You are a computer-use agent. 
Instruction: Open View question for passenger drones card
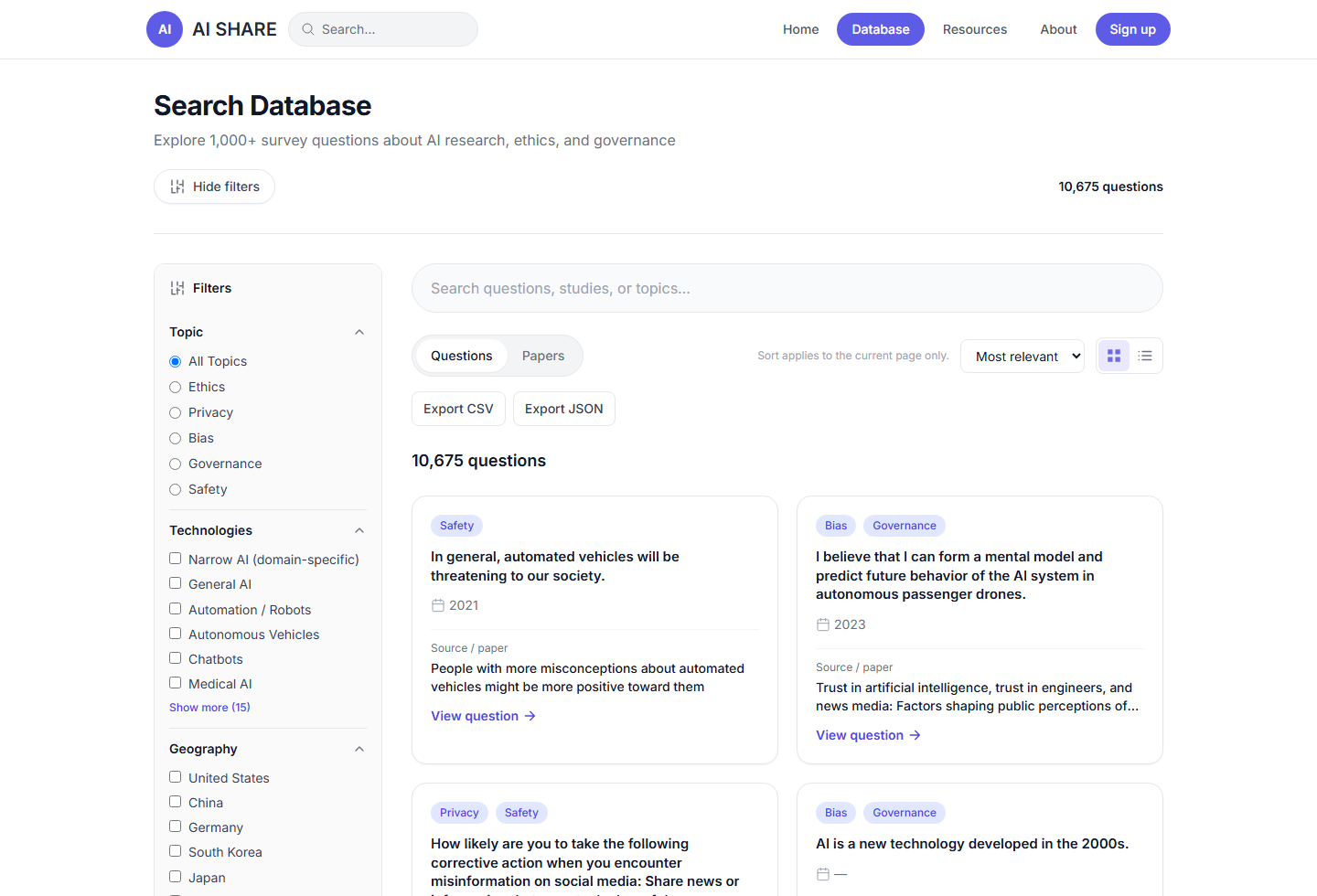[869, 735]
